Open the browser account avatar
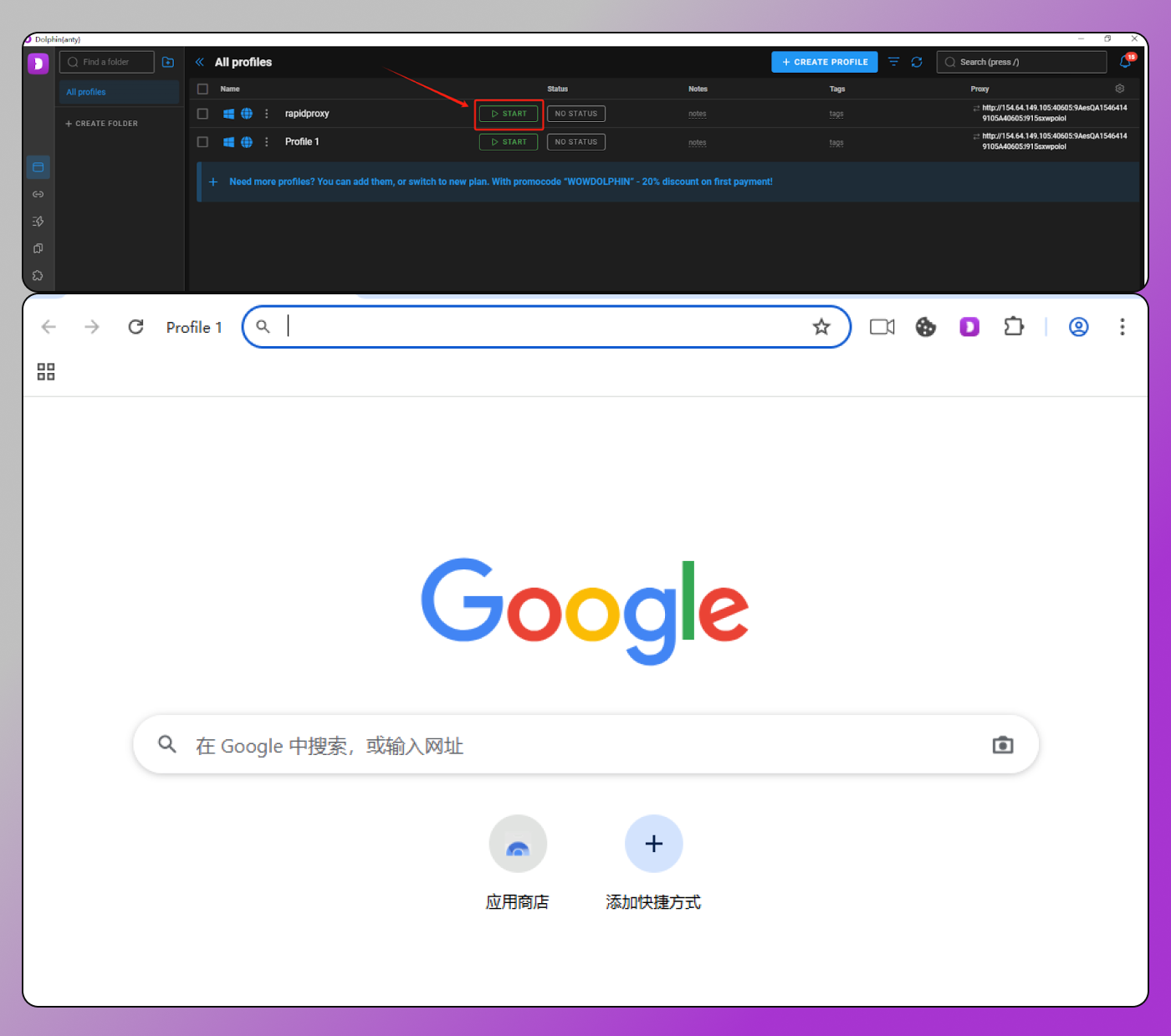Viewport: 1171px width, 1036px height. [1079, 327]
